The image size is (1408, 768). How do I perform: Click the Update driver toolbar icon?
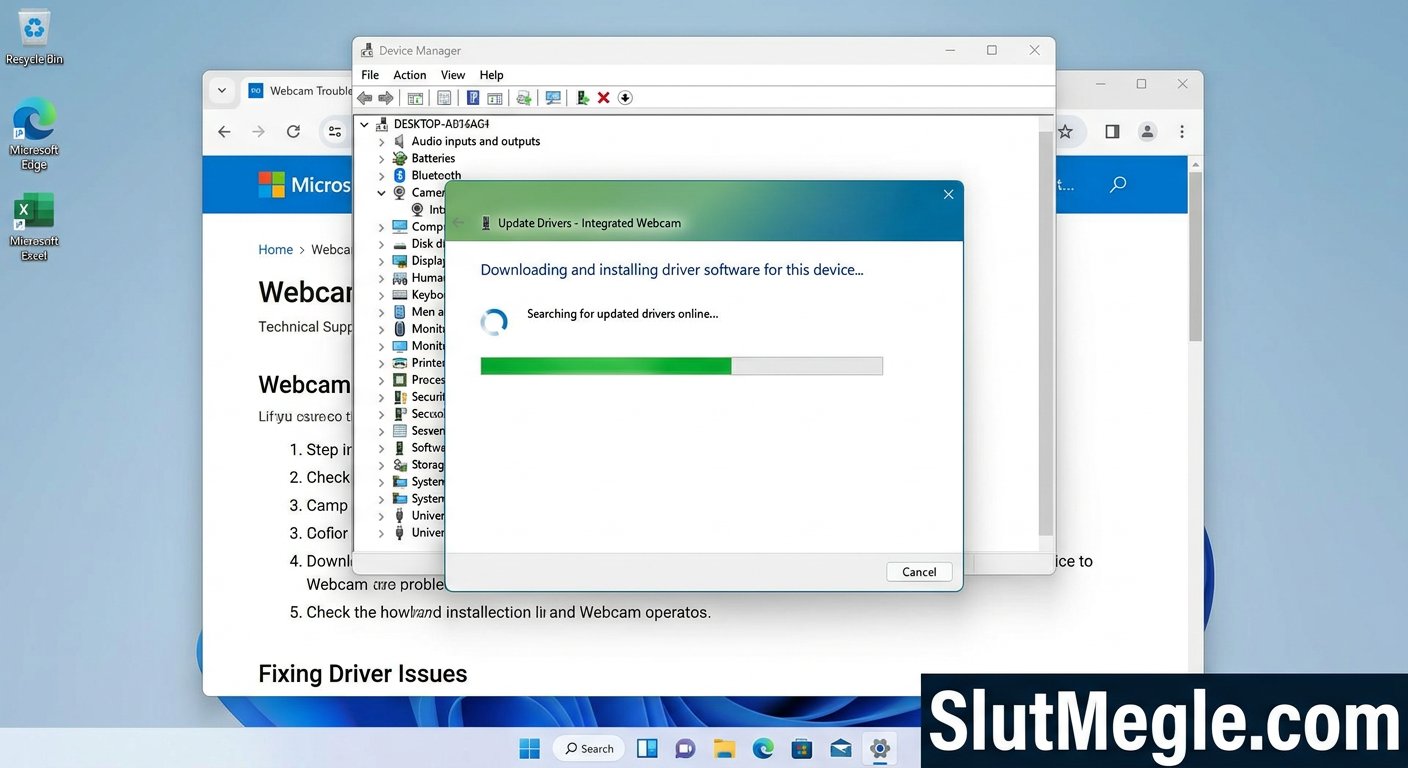coord(523,98)
